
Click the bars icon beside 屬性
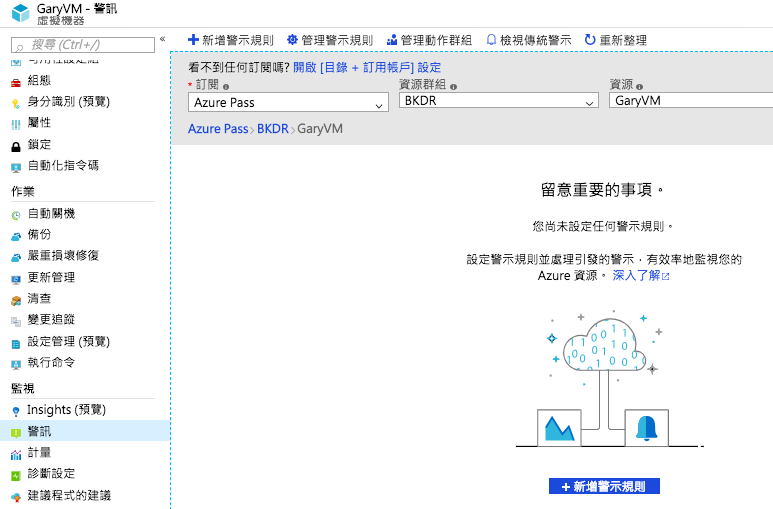pyautogui.click(x=16, y=124)
